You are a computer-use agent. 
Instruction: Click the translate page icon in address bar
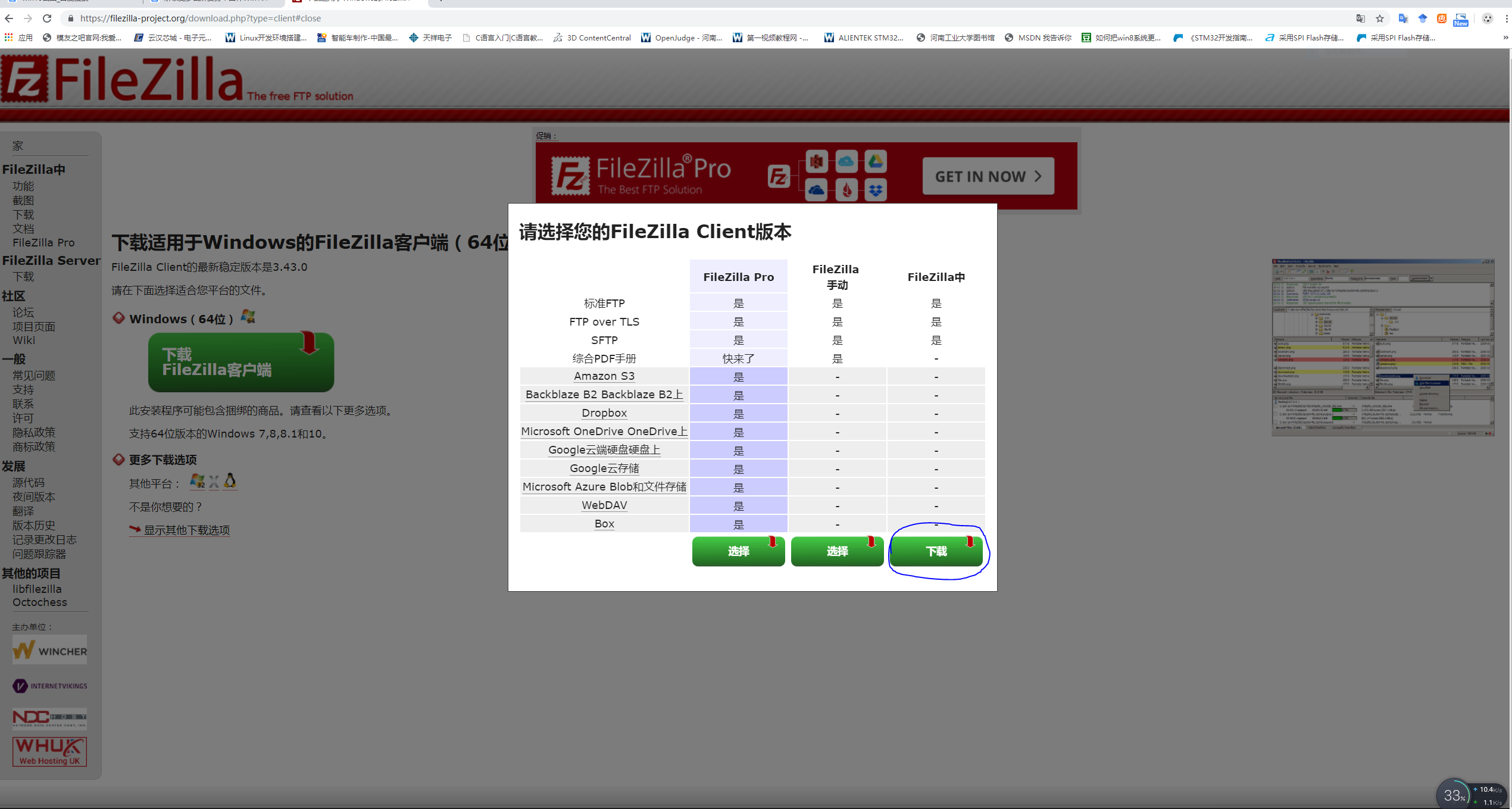1361,18
